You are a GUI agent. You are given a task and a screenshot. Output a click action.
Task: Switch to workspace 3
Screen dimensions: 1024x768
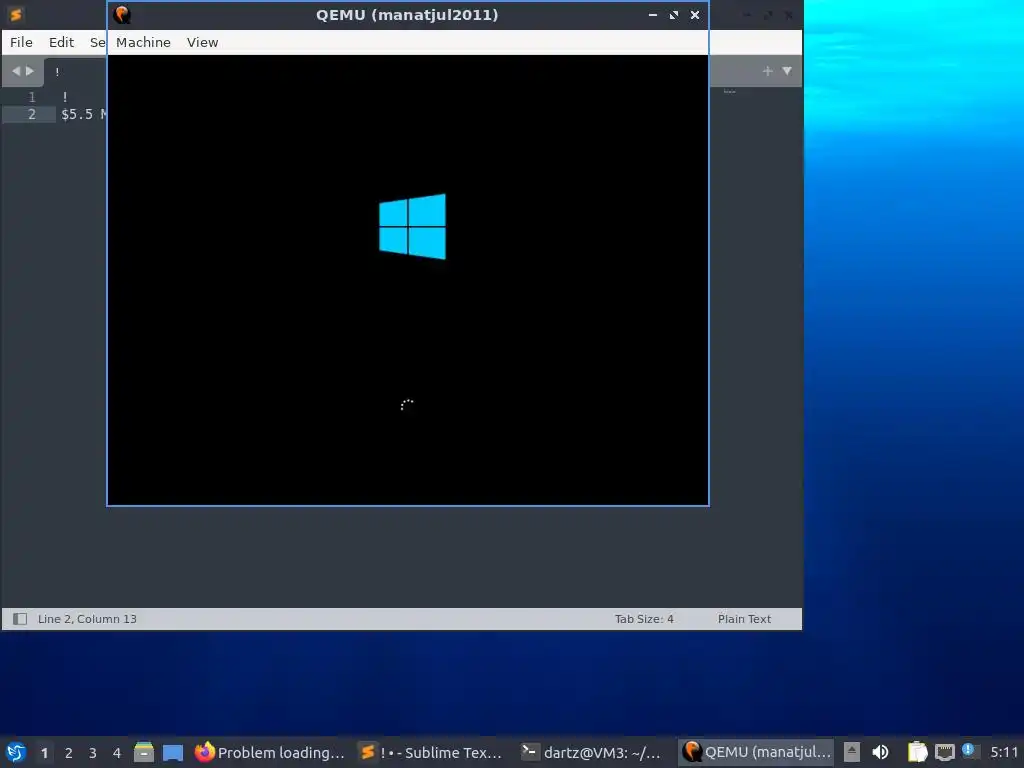[93, 753]
